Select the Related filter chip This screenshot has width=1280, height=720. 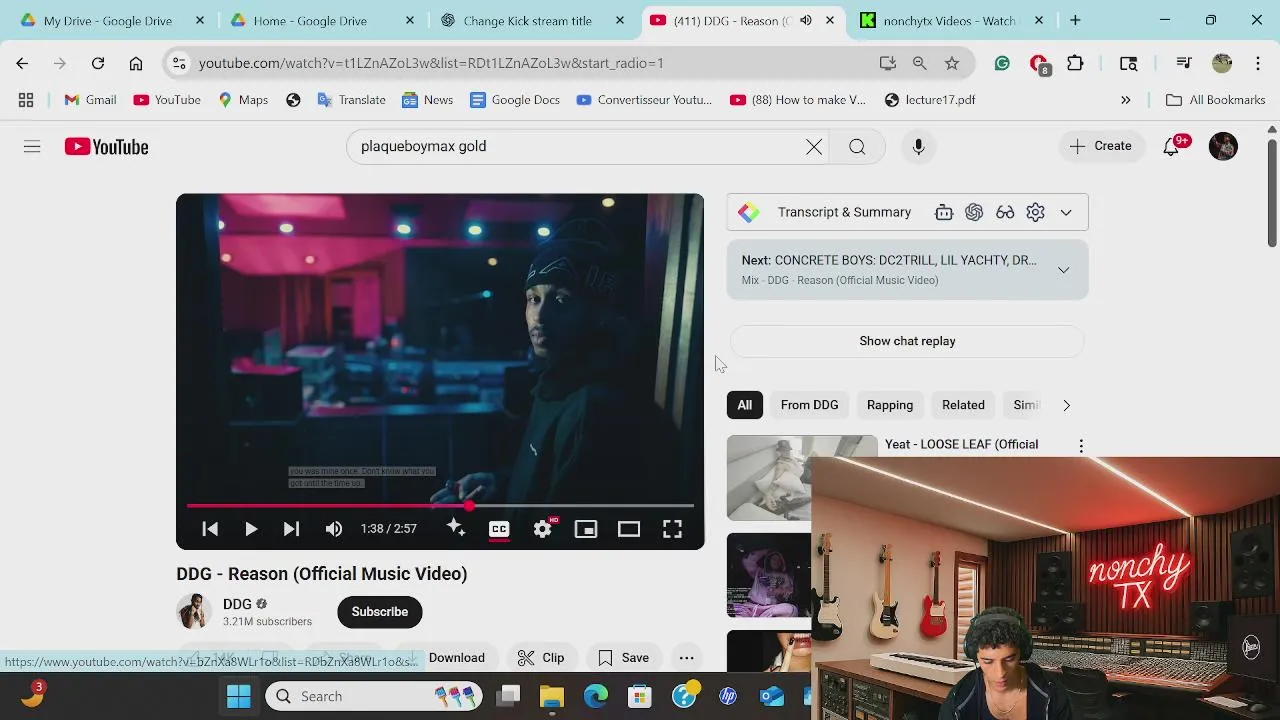[963, 405]
